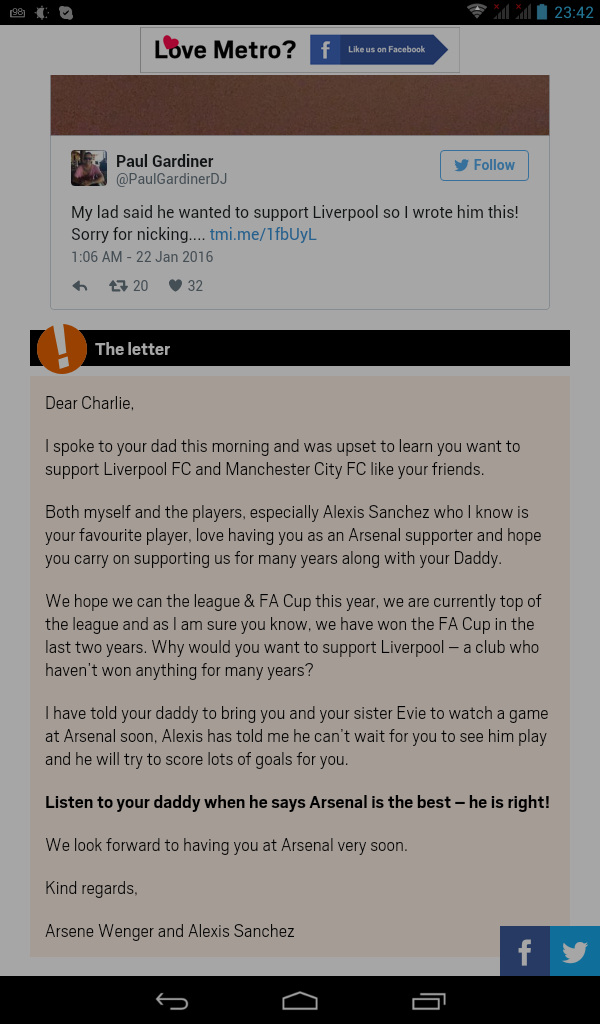Open the @PaulGardinerDJ handle
The image size is (600, 1024).
click(x=172, y=179)
